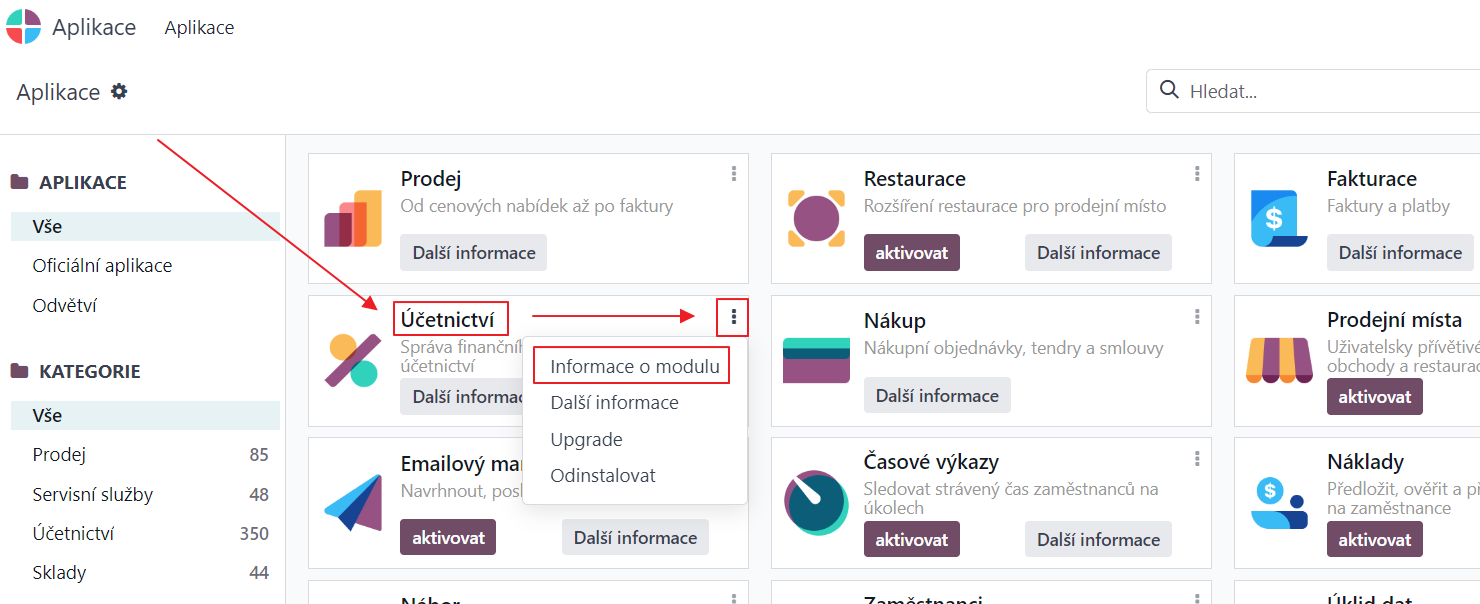The height and width of the screenshot is (604, 1480).
Task: Open the Účetnictví card three-dot menu
Action: [x=734, y=317]
